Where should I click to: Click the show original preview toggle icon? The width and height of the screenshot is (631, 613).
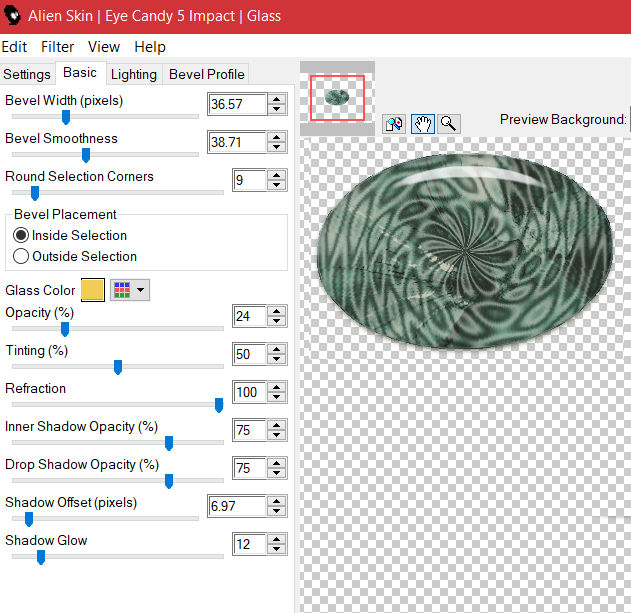click(394, 123)
